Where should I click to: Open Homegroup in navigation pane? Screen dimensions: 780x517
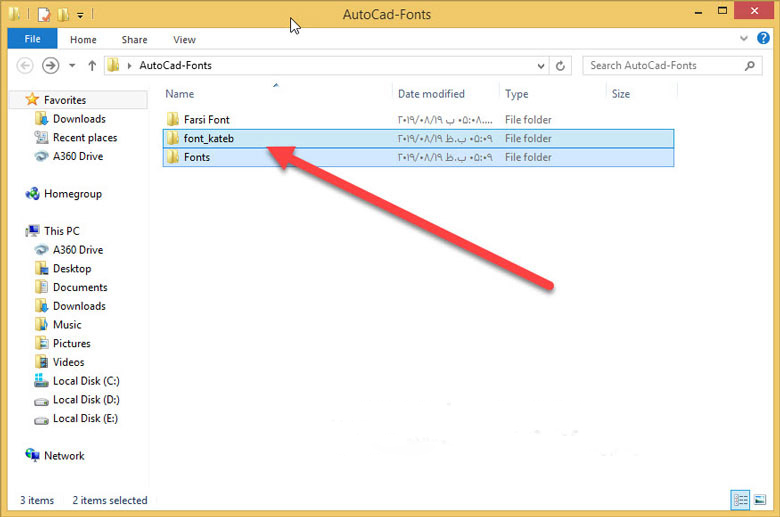(73, 194)
